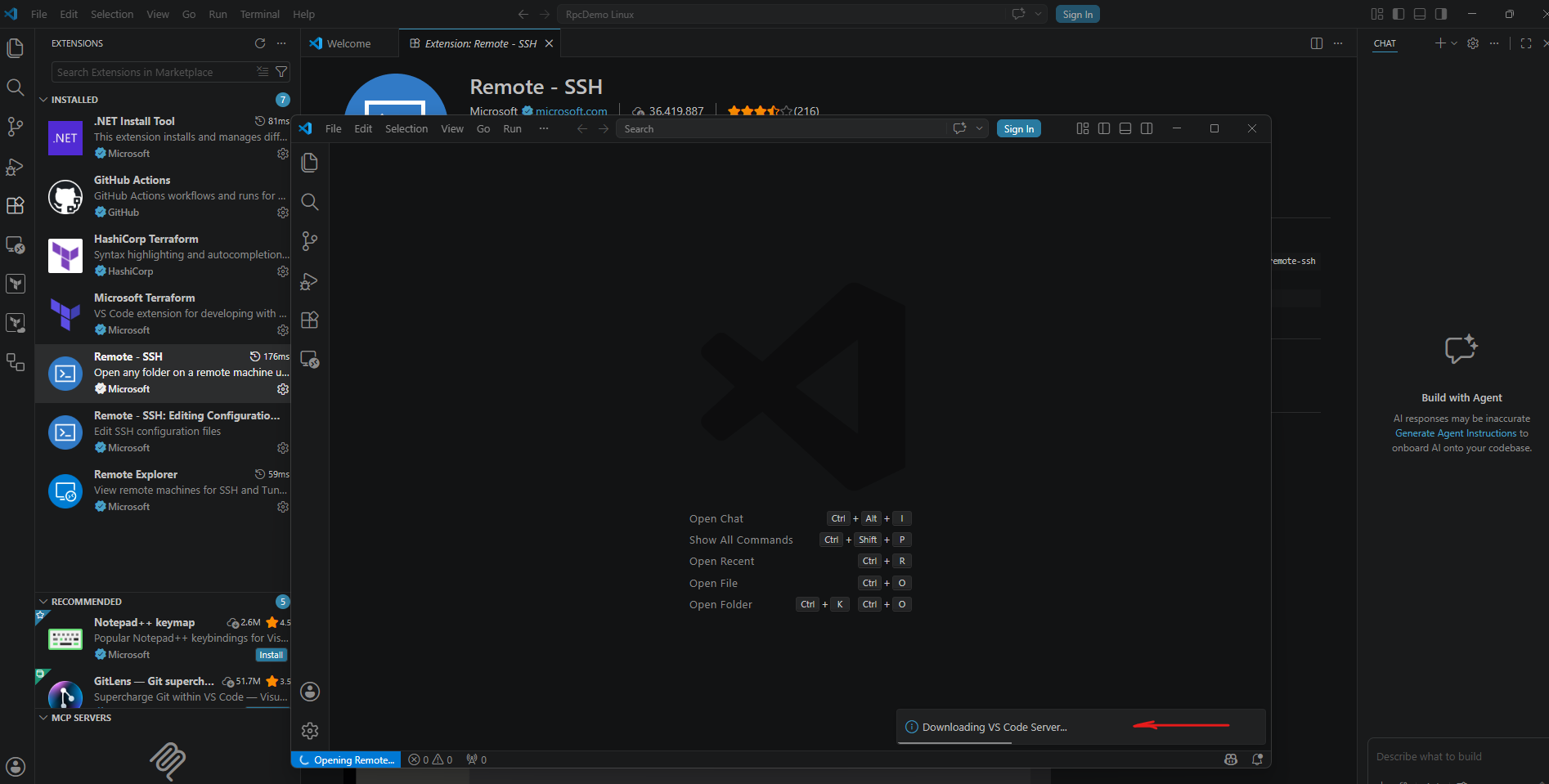Viewport: 1549px width, 784px height.
Task: Maximize the Chat panel size
Action: [x=1526, y=43]
